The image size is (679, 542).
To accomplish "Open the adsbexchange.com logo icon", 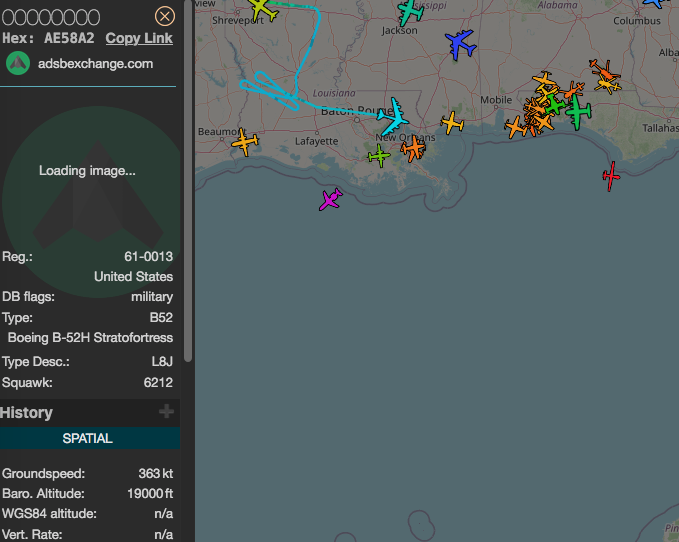I will click(x=18, y=63).
